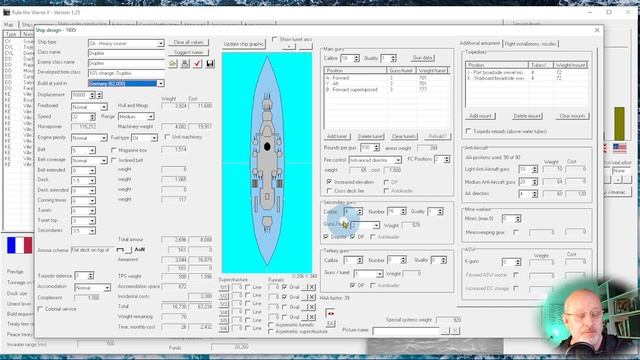
Task: Open the Build at yard in dropdown
Action: click(x=160, y=83)
